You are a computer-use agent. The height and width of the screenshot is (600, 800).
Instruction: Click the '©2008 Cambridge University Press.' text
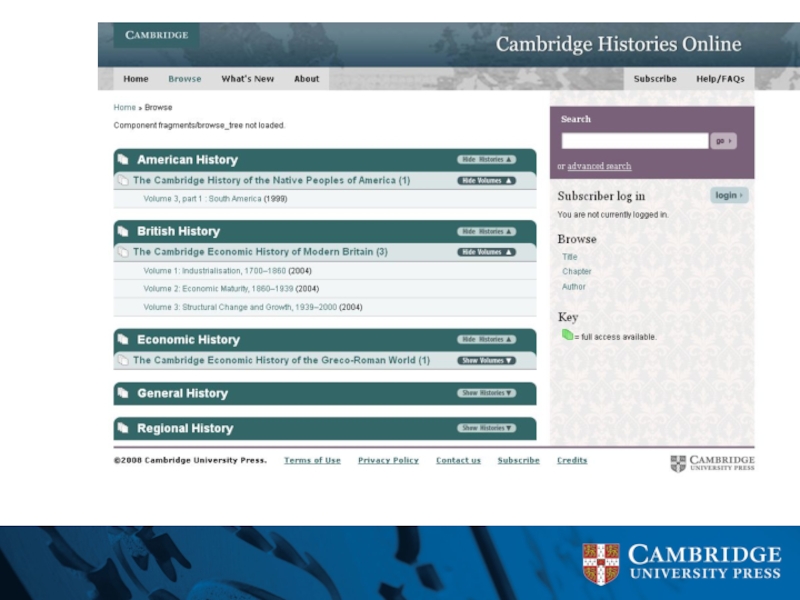(190, 460)
